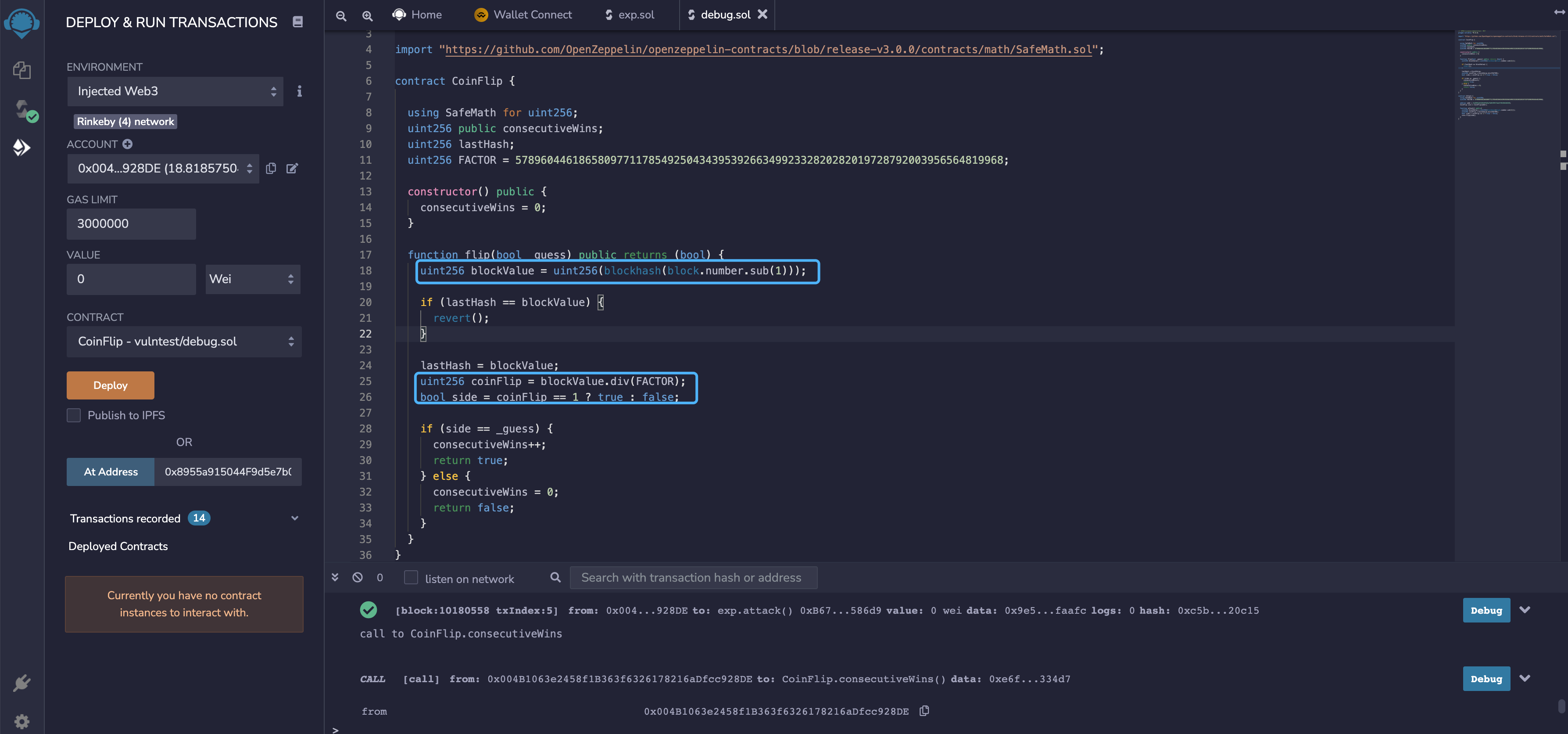Collapse the CoinFlip.consecutiveWins call details
The image size is (1568, 734).
(x=1525, y=678)
